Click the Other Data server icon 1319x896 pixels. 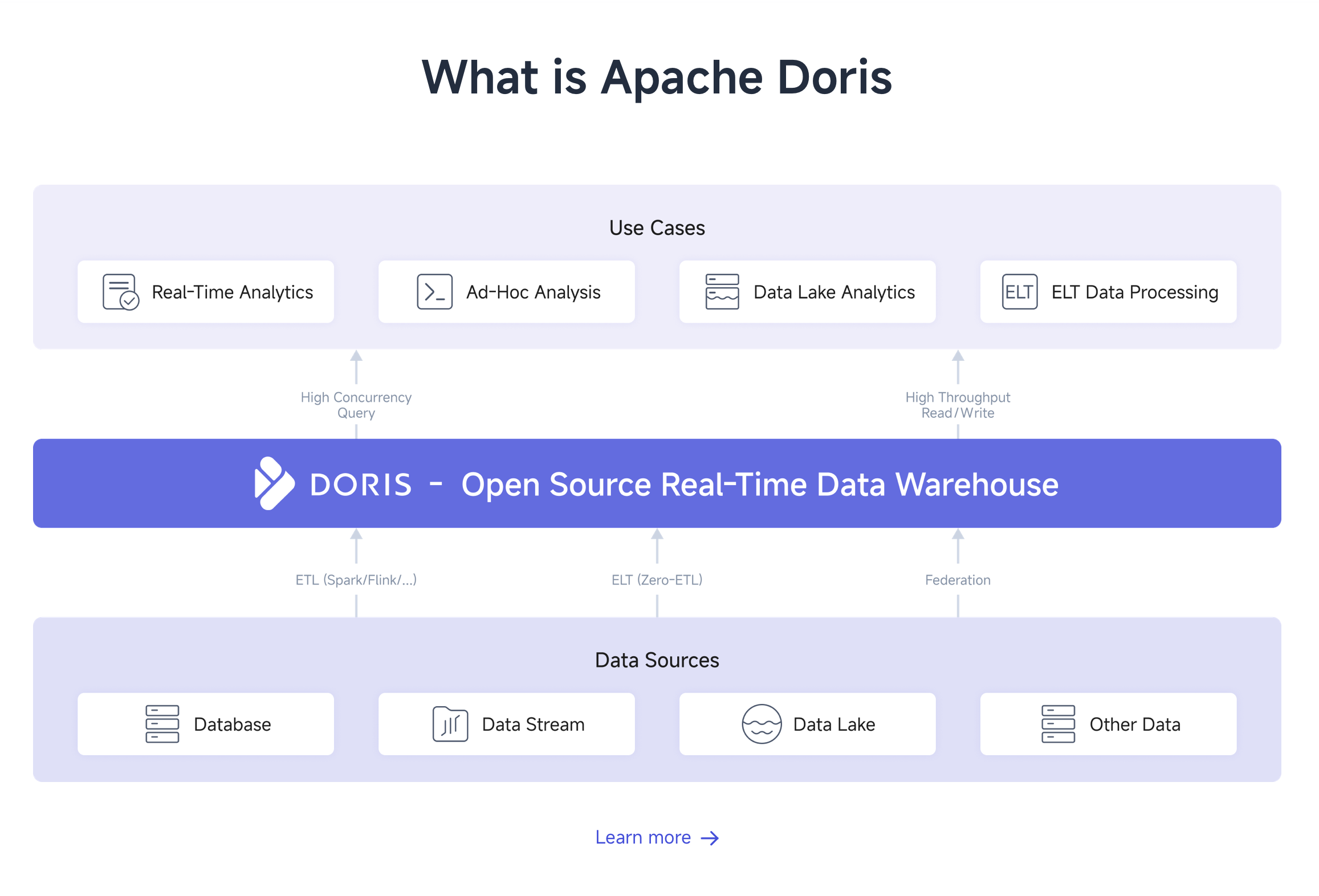[x=1059, y=724]
